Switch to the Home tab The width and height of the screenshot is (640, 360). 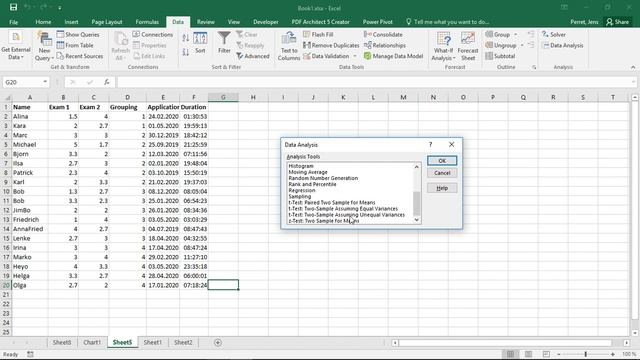[x=43, y=22]
